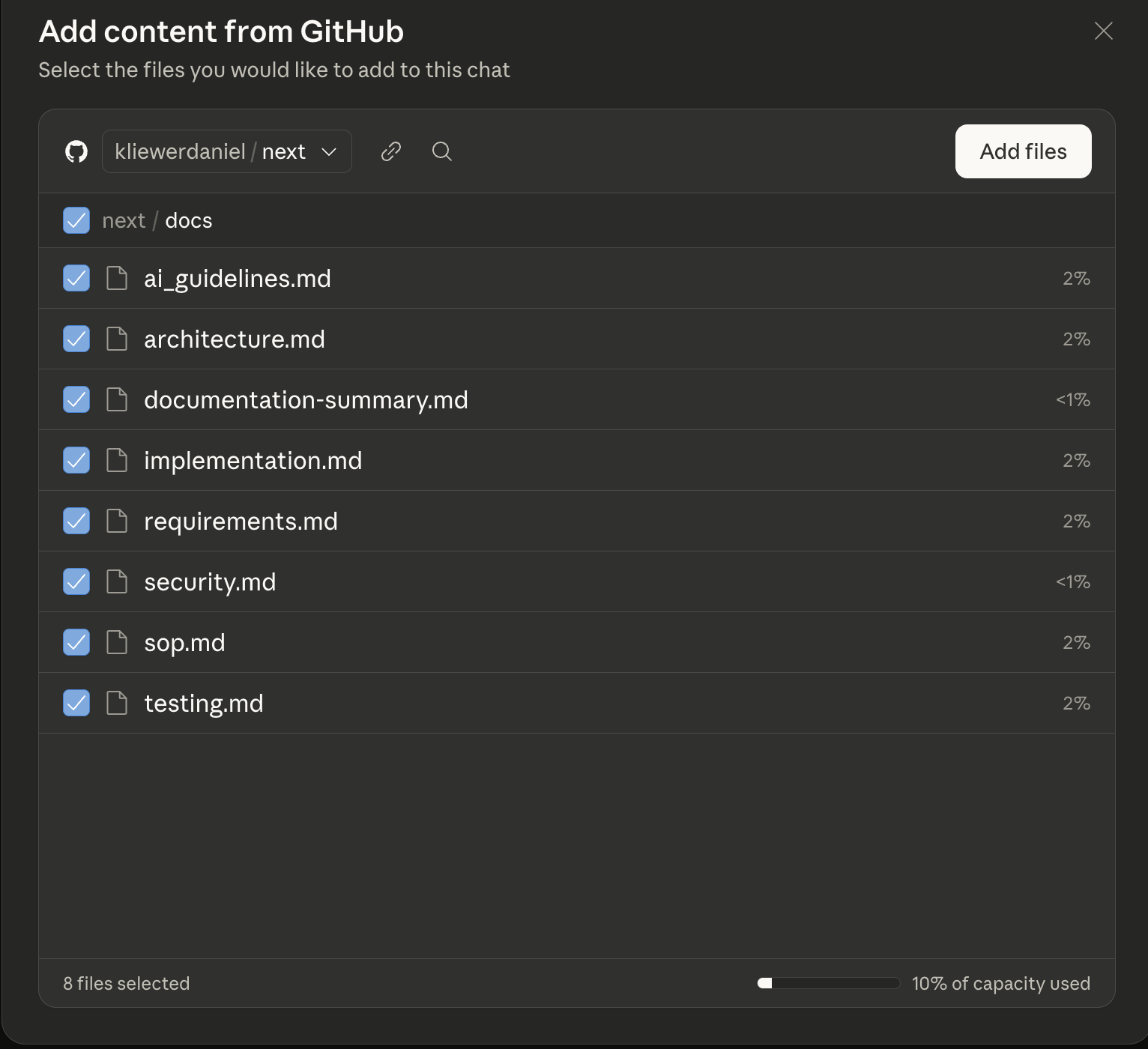Click the GitHub logo icon
The height and width of the screenshot is (1049, 1148).
[76, 151]
